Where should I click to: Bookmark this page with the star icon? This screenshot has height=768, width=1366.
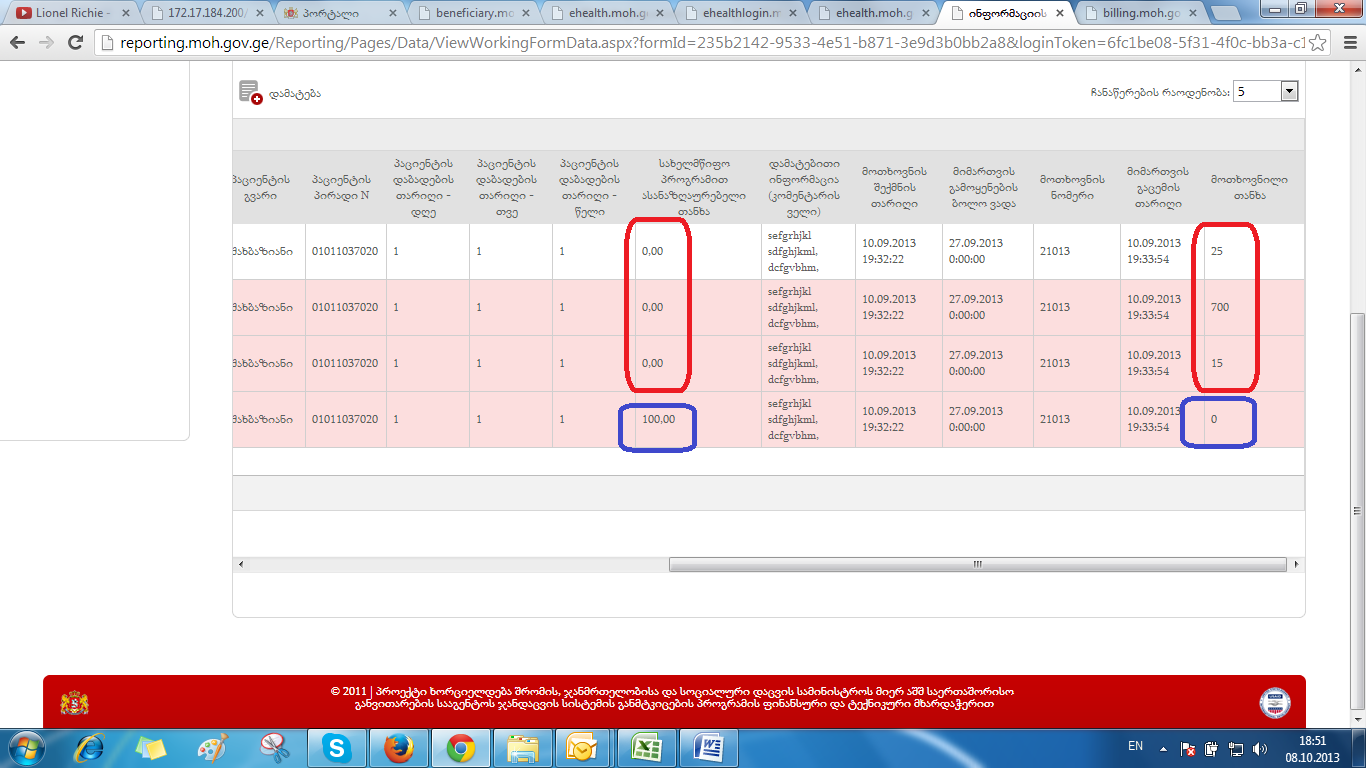tap(1318, 44)
